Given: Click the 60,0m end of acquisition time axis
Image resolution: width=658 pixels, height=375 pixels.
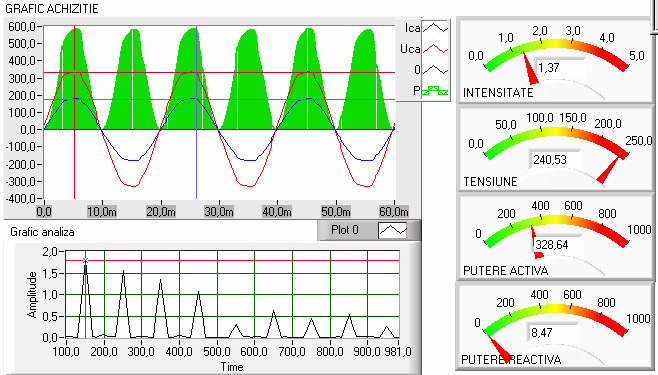Looking at the screenshot, I should (394, 211).
